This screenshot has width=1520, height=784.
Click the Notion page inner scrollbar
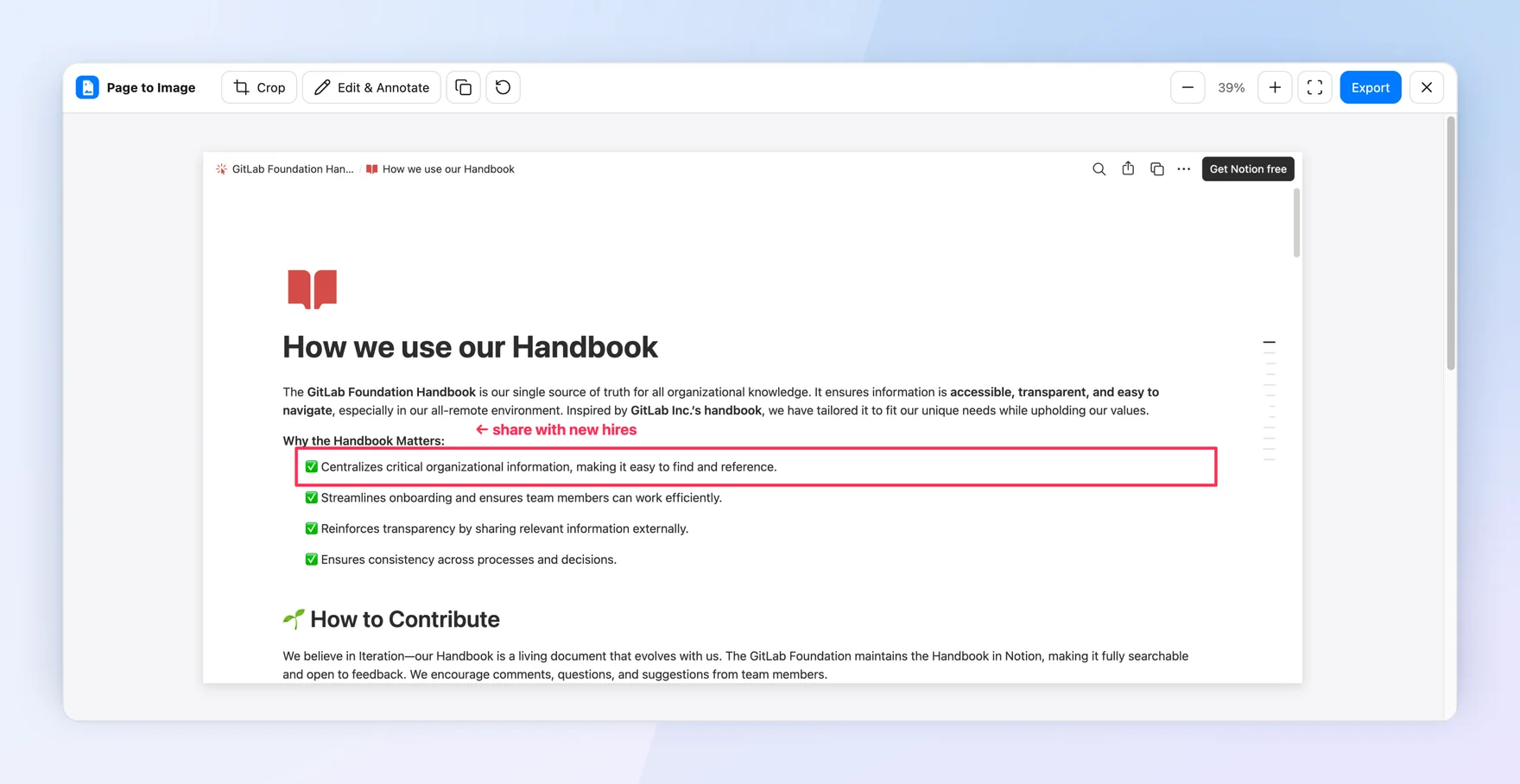pos(1296,223)
